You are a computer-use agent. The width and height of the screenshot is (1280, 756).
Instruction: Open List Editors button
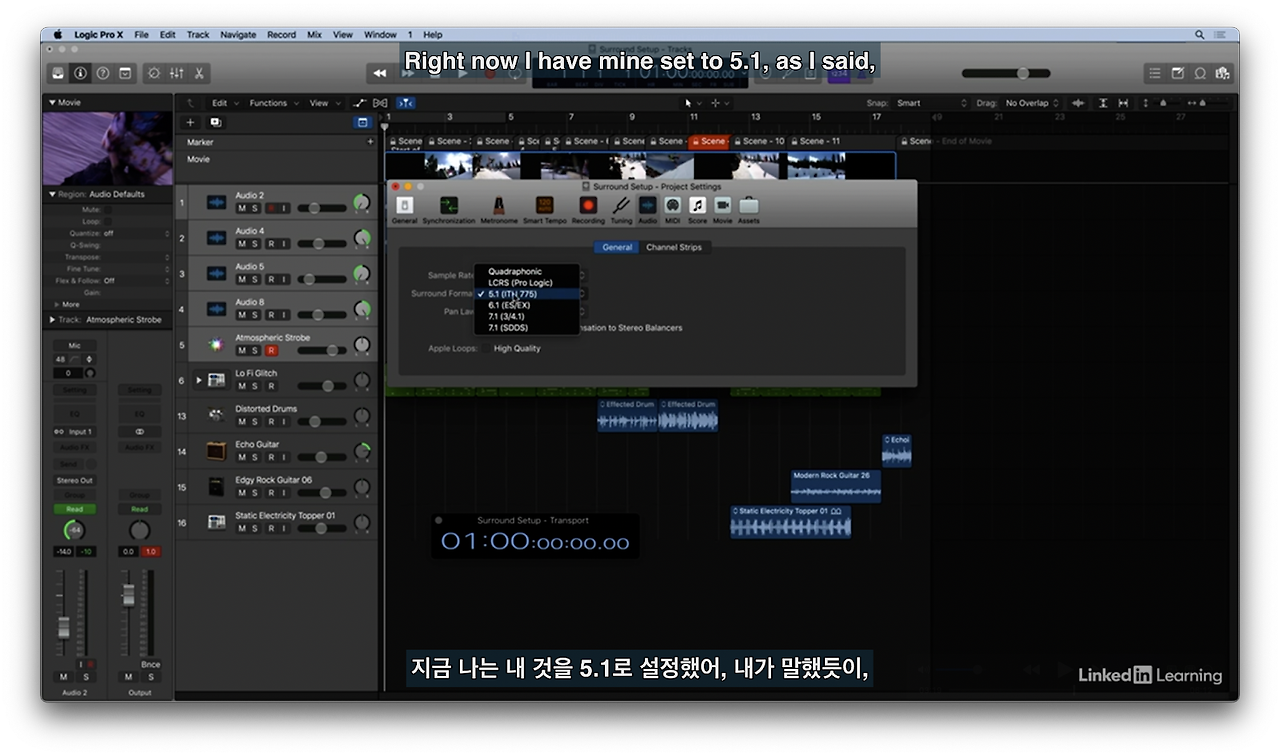click(1155, 73)
